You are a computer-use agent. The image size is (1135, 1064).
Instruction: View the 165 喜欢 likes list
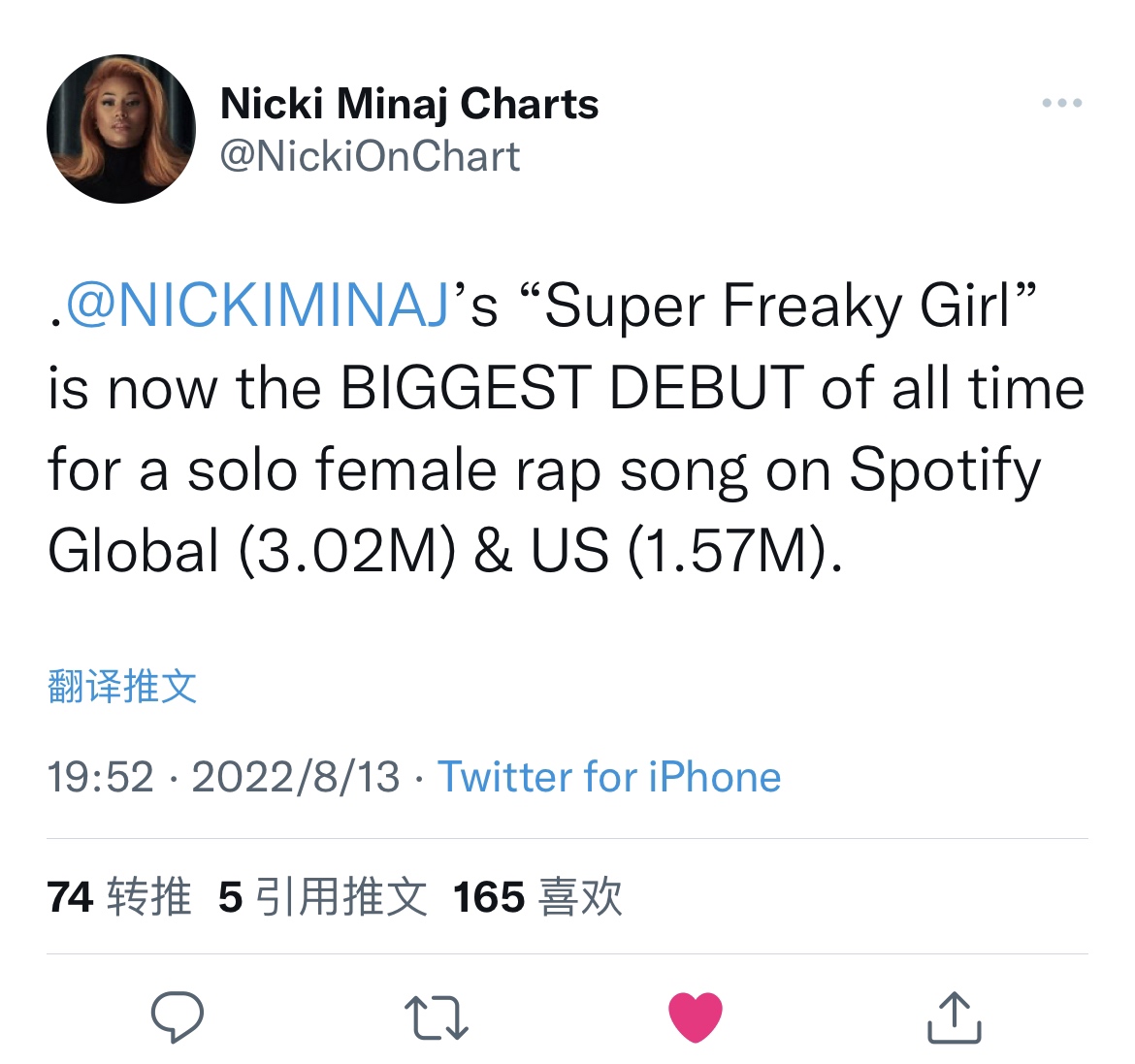pyautogui.click(x=537, y=897)
